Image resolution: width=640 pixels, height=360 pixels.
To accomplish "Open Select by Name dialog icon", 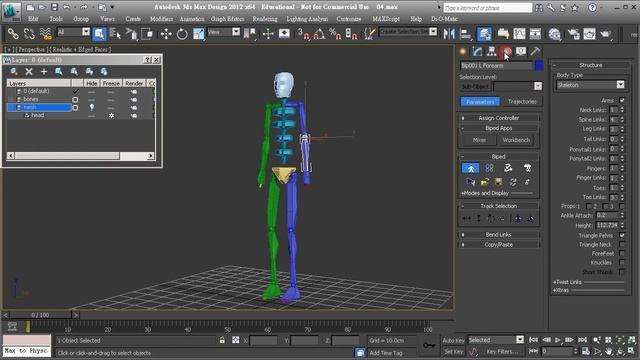I will 116,34.
